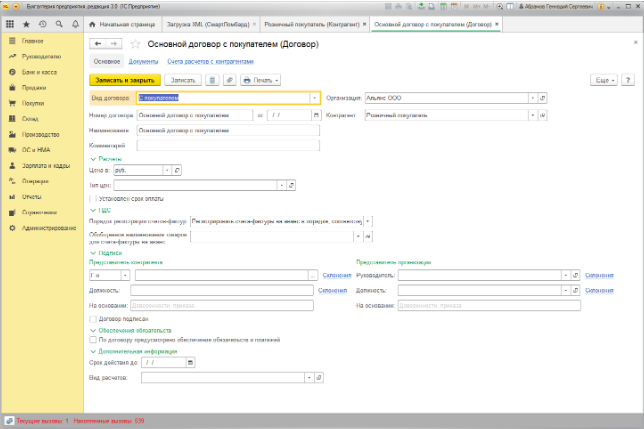Viewport: 644px width, 429px height.
Task: Click the zoom magnifier icon in title bar
Action: click(x=499, y=7)
